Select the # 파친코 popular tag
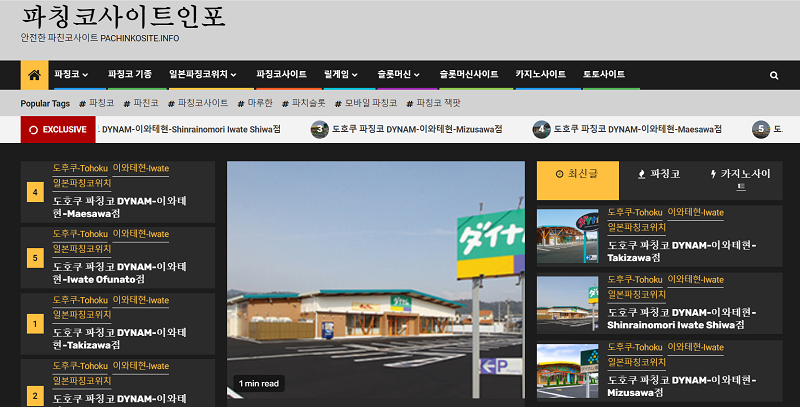800x407 pixels. pos(141,103)
